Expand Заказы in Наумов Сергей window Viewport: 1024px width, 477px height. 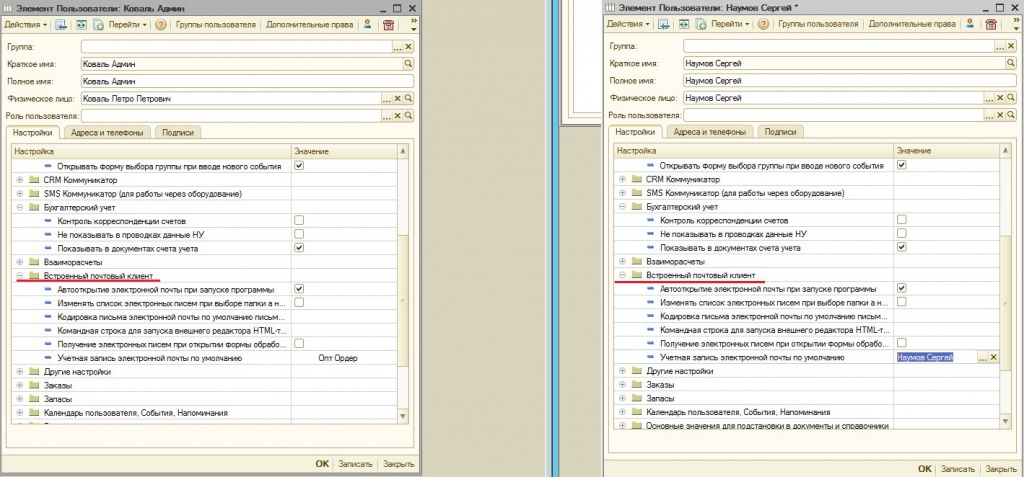[x=622, y=385]
